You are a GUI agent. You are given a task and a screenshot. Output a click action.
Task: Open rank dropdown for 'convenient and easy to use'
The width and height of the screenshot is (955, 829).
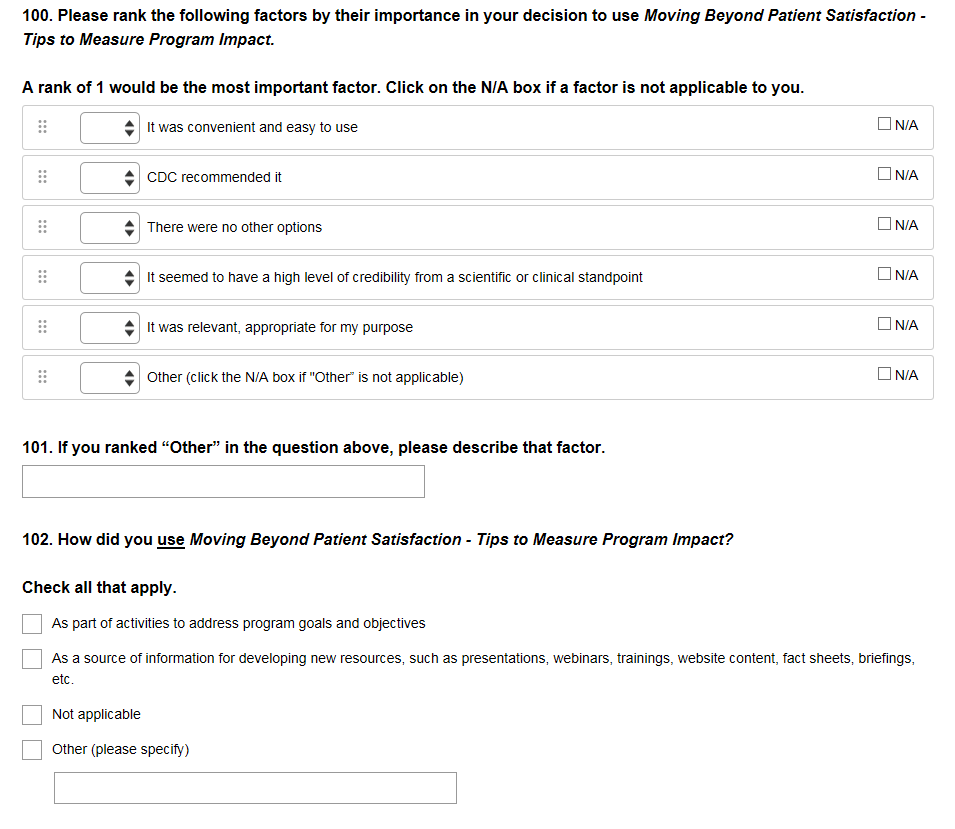110,127
